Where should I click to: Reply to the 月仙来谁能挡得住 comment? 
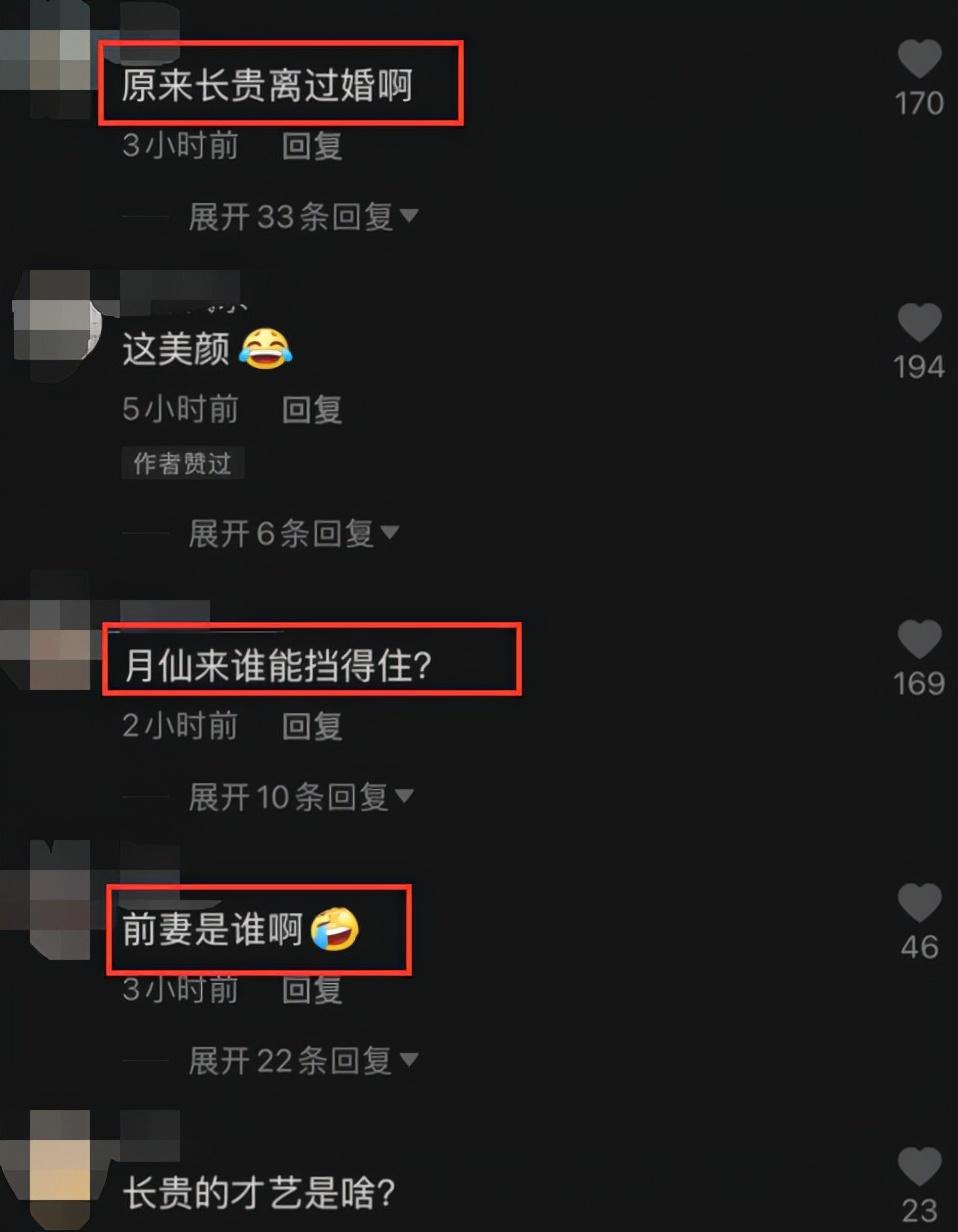[x=312, y=726]
